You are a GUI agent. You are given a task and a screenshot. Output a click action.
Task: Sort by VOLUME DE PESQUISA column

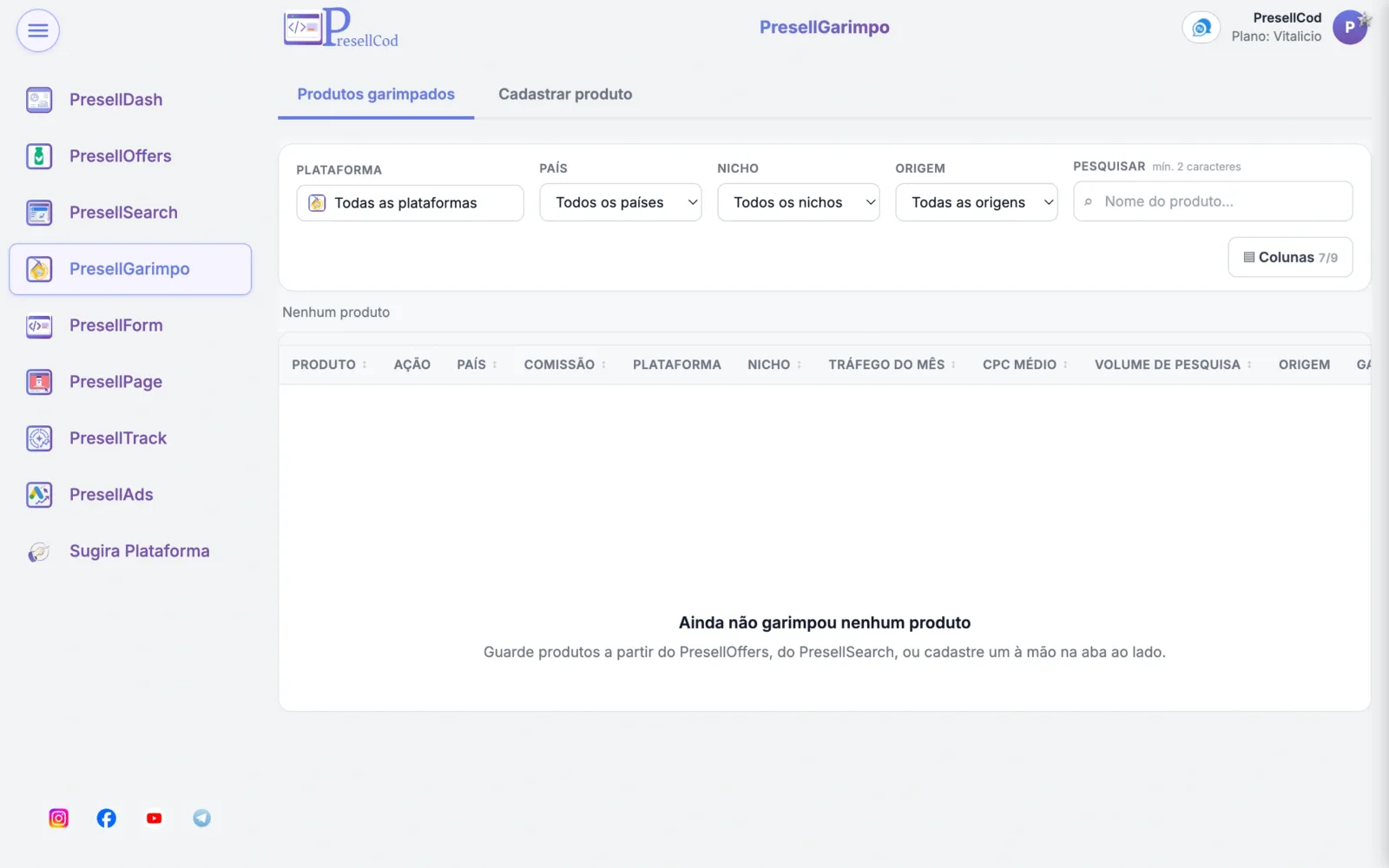pos(1173,365)
